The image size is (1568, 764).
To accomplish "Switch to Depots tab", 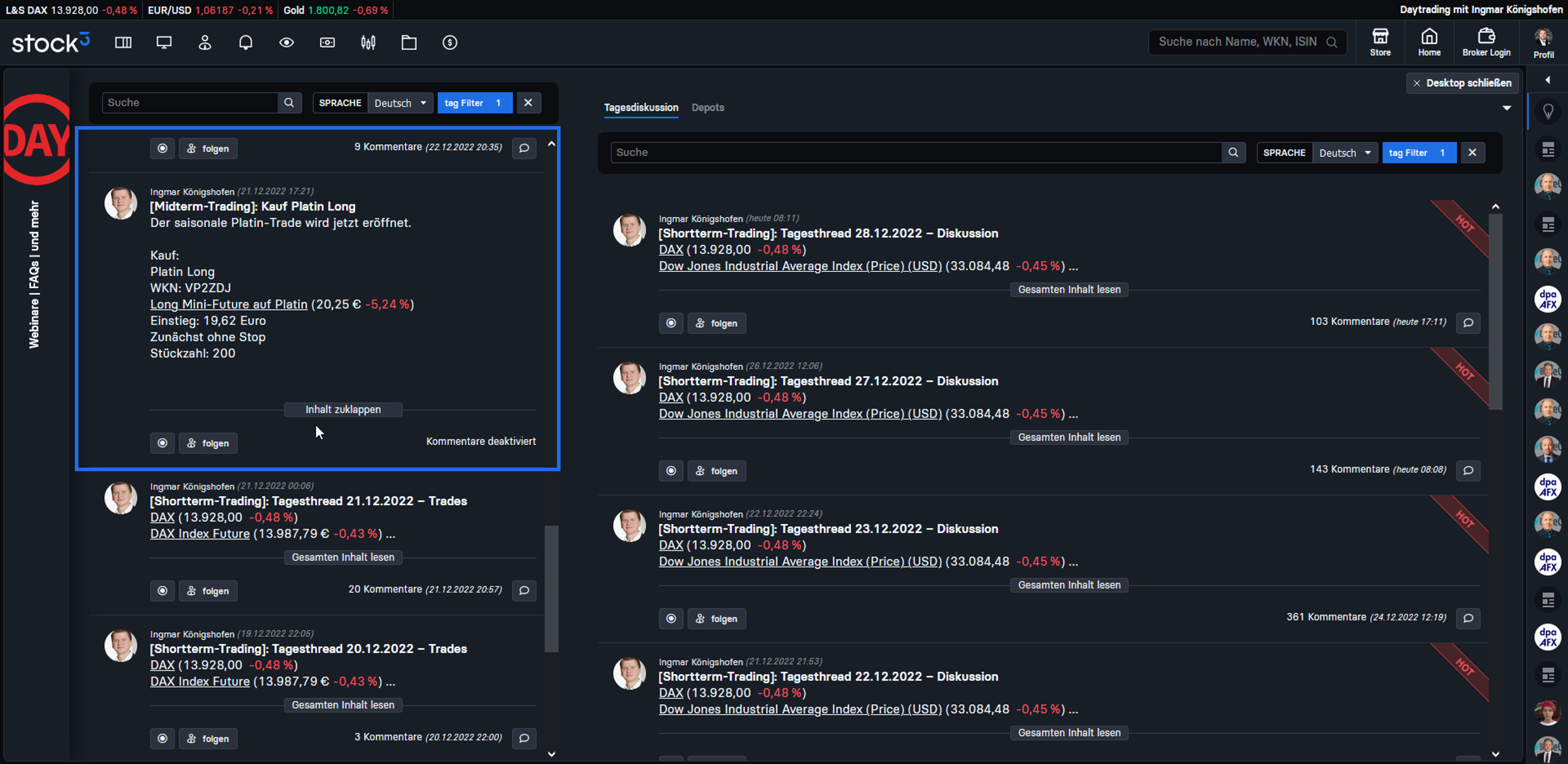I will tap(708, 108).
